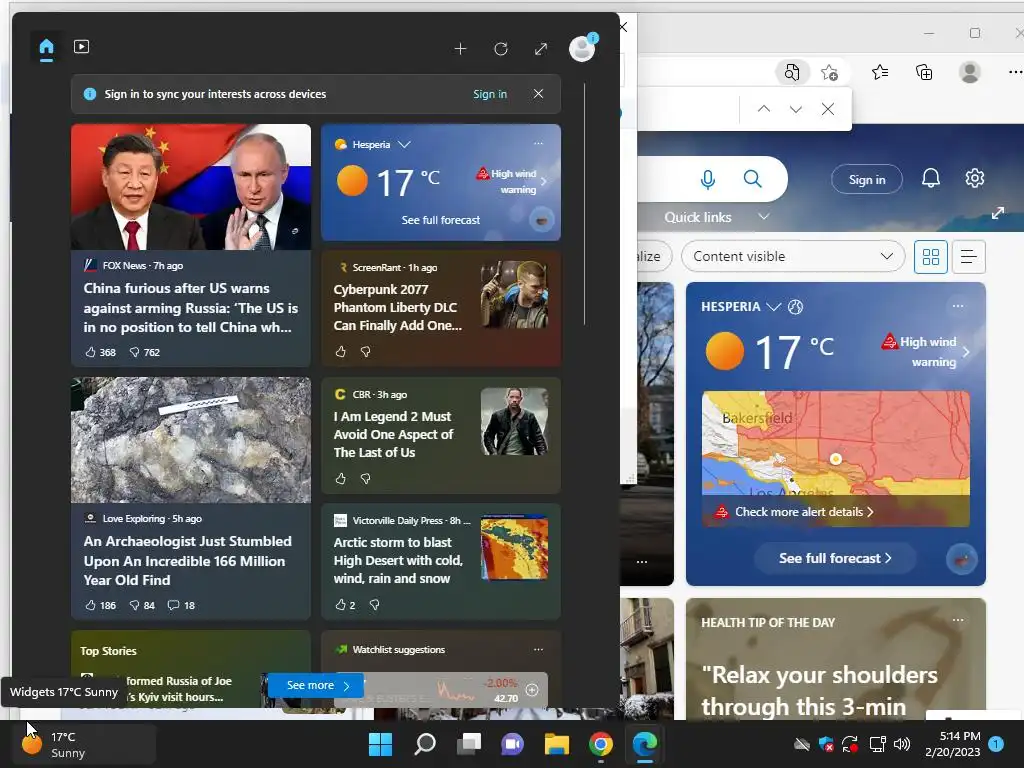This screenshot has width=1024, height=768.
Task: Click Check more alert details
Action: point(804,512)
